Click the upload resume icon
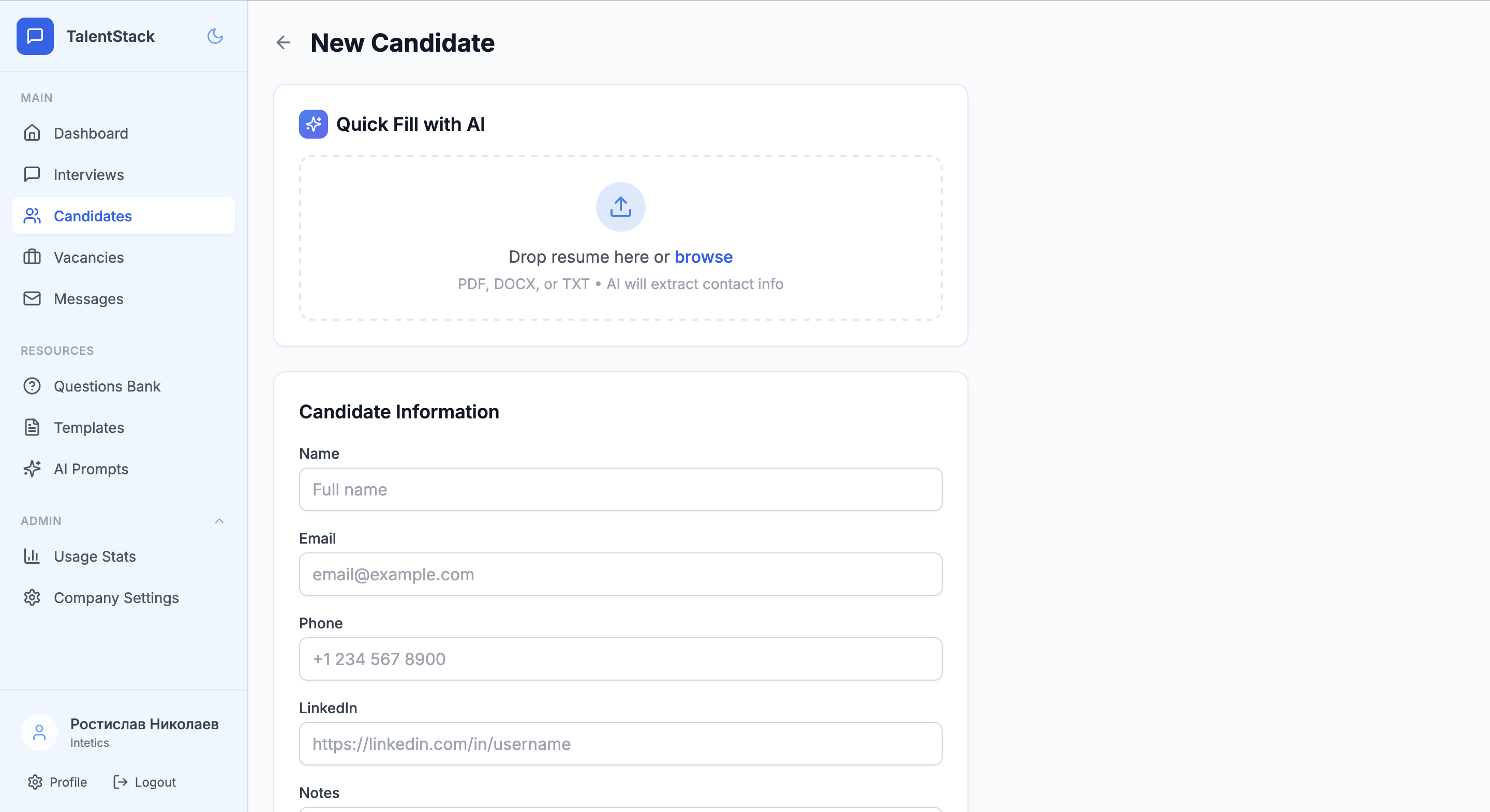 tap(620, 207)
